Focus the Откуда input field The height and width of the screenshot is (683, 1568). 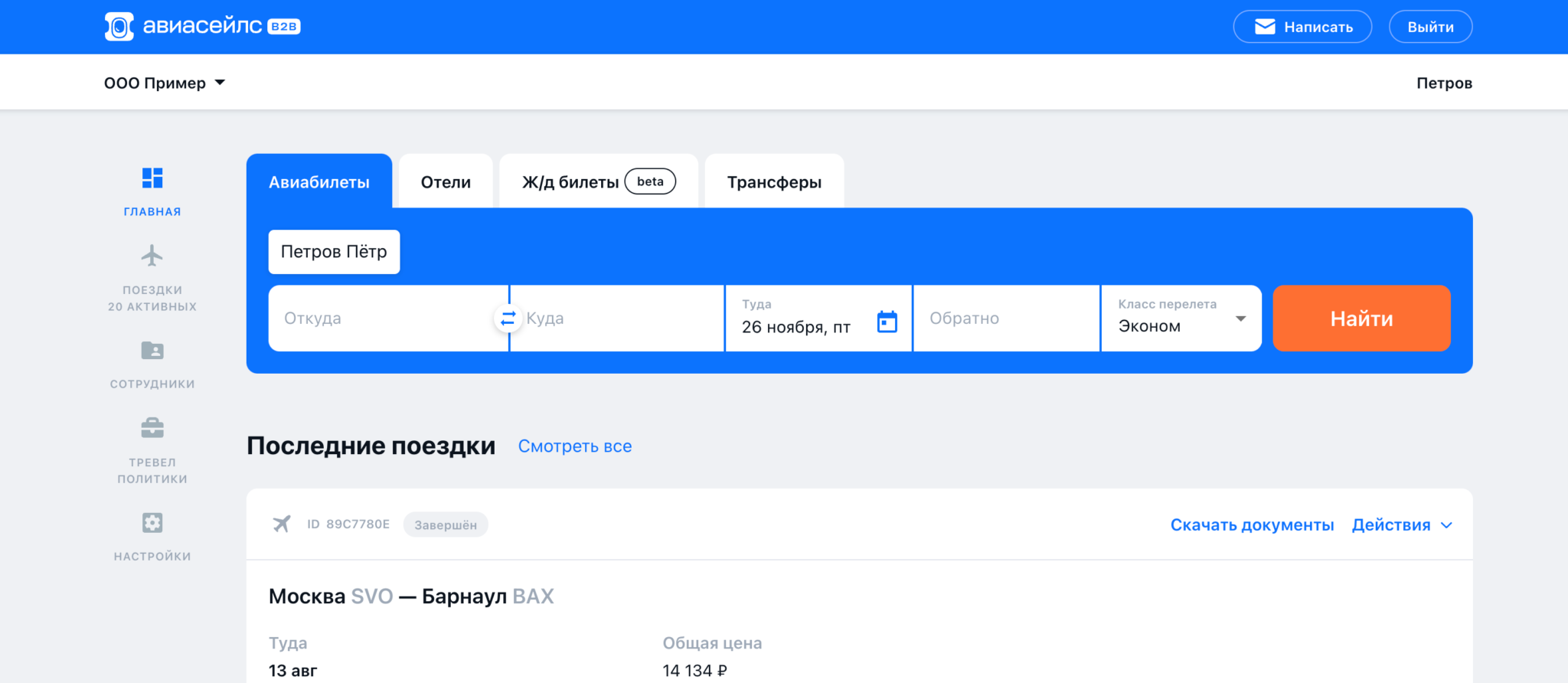coord(387,319)
